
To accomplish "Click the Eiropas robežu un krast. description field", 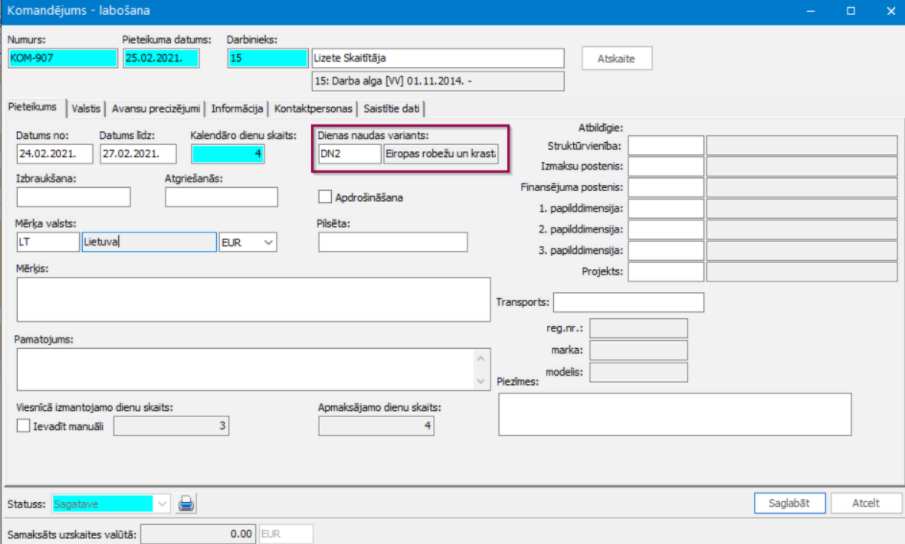I will 442,154.
